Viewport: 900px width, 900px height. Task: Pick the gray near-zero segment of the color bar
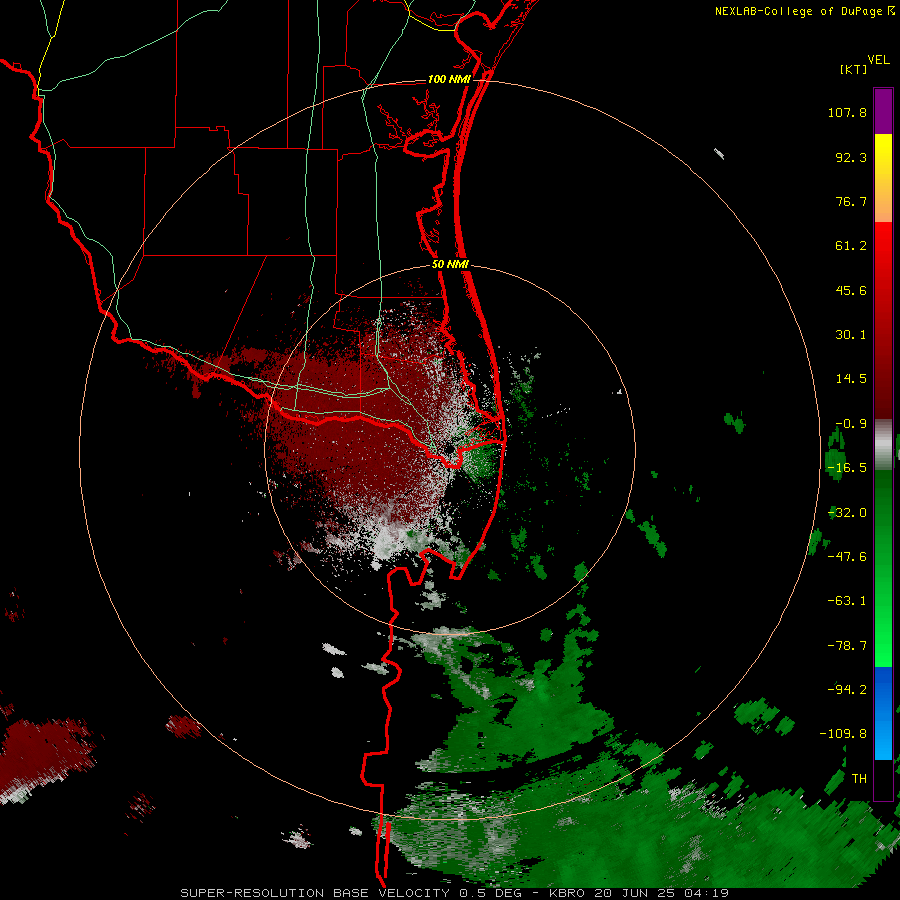[883, 443]
